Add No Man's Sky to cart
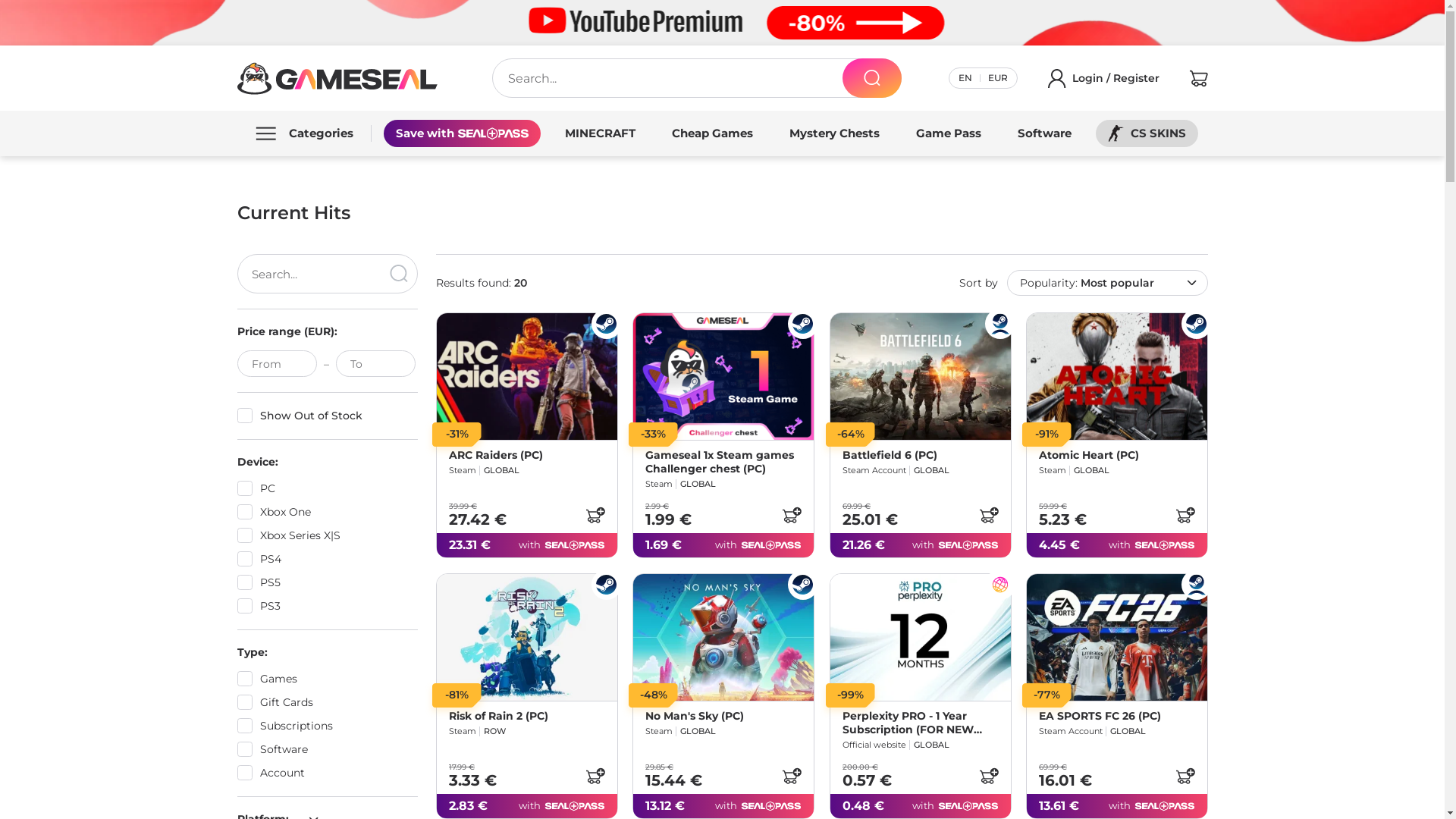This screenshot has height=819, width=1456. pos(792,777)
